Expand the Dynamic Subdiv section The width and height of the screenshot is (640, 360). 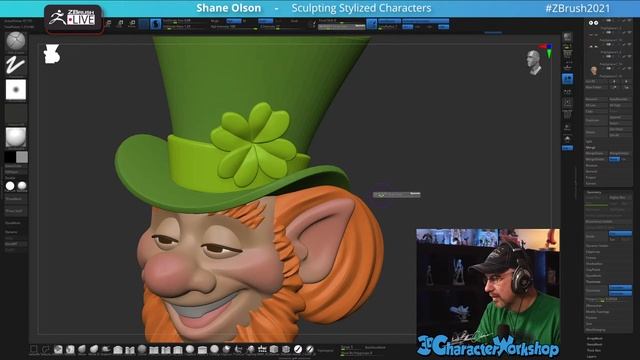click(x=598, y=246)
